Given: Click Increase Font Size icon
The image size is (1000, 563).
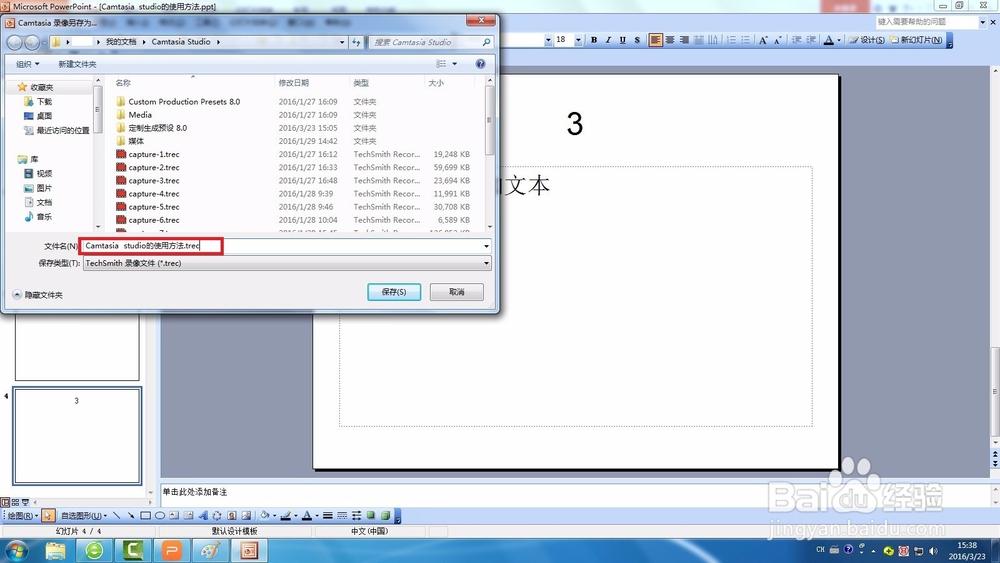Looking at the screenshot, I should pyautogui.click(x=763, y=40).
